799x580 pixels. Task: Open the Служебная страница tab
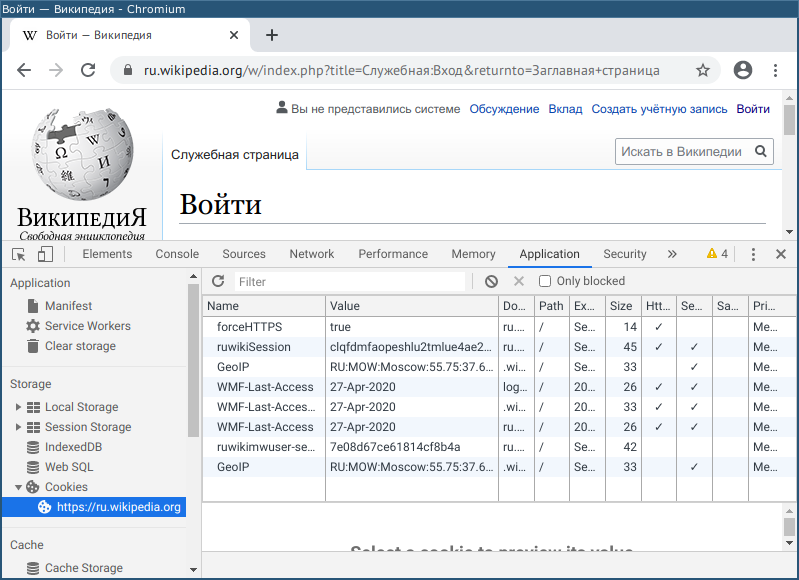(234, 154)
